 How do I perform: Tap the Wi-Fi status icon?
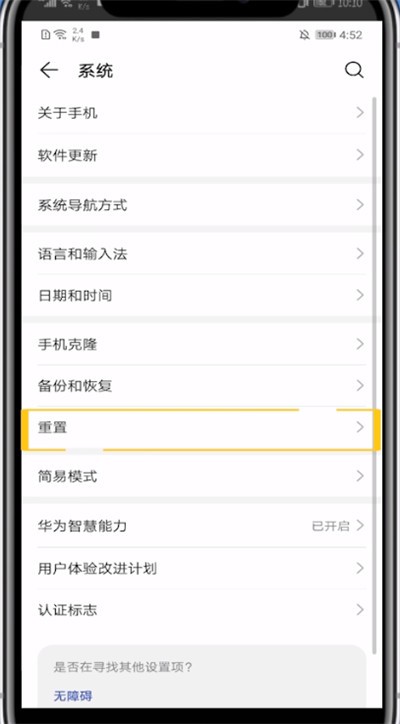click(60, 35)
